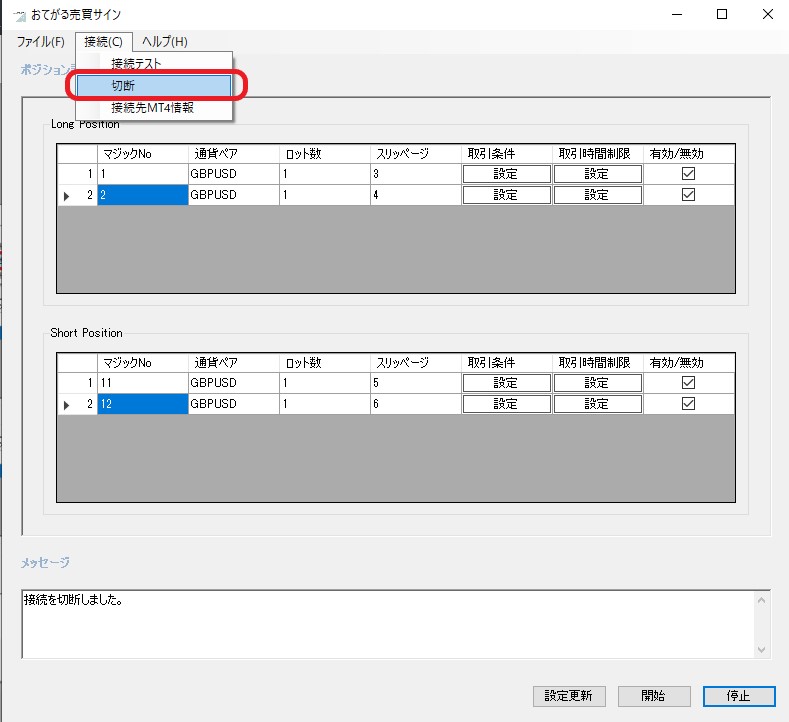
Task: Open the ファイル(F) menu
Action: pos(41,41)
